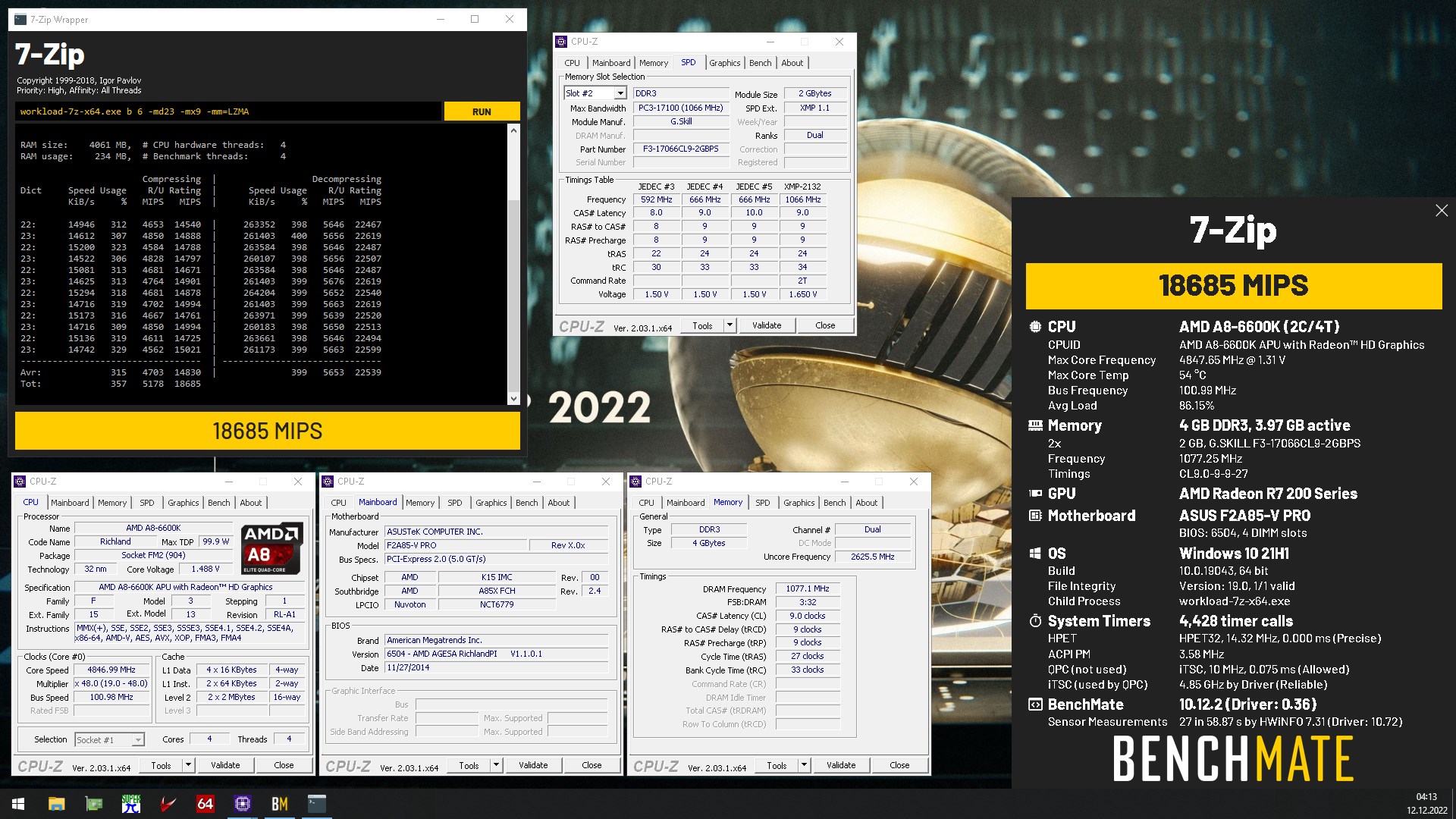Image resolution: width=1456 pixels, height=819 pixels.
Task: Open the console window taskbar icon
Action: 316,804
